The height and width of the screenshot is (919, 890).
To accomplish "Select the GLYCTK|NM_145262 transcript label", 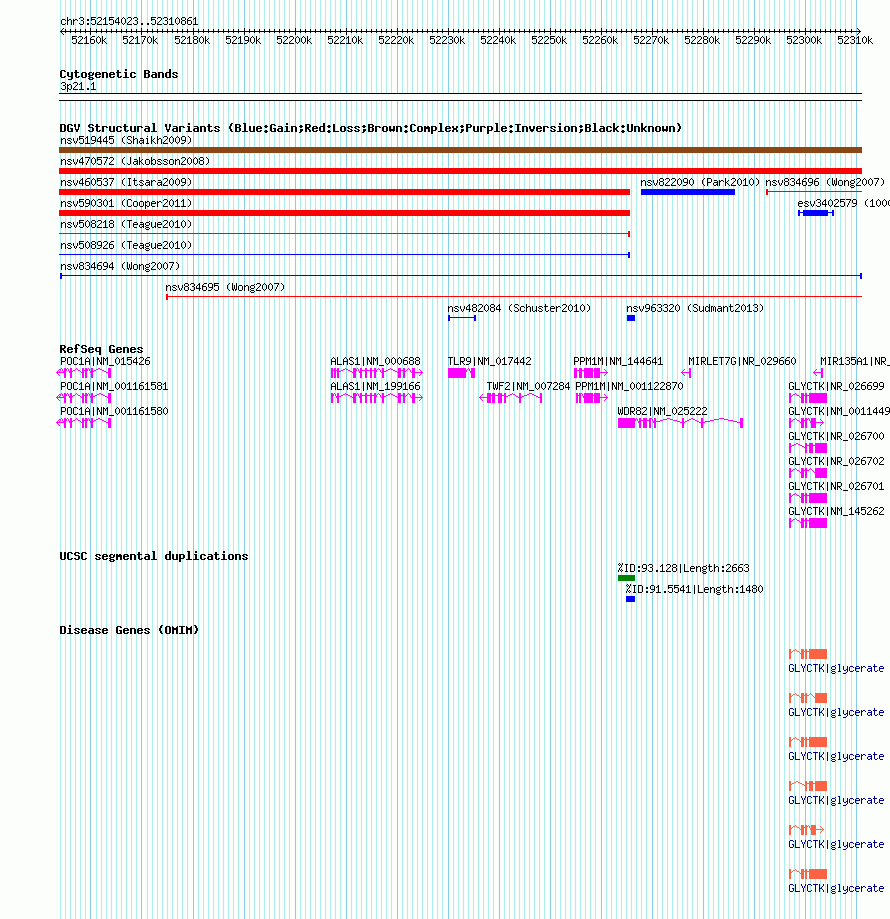I will pyautogui.click(x=836, y=512).
